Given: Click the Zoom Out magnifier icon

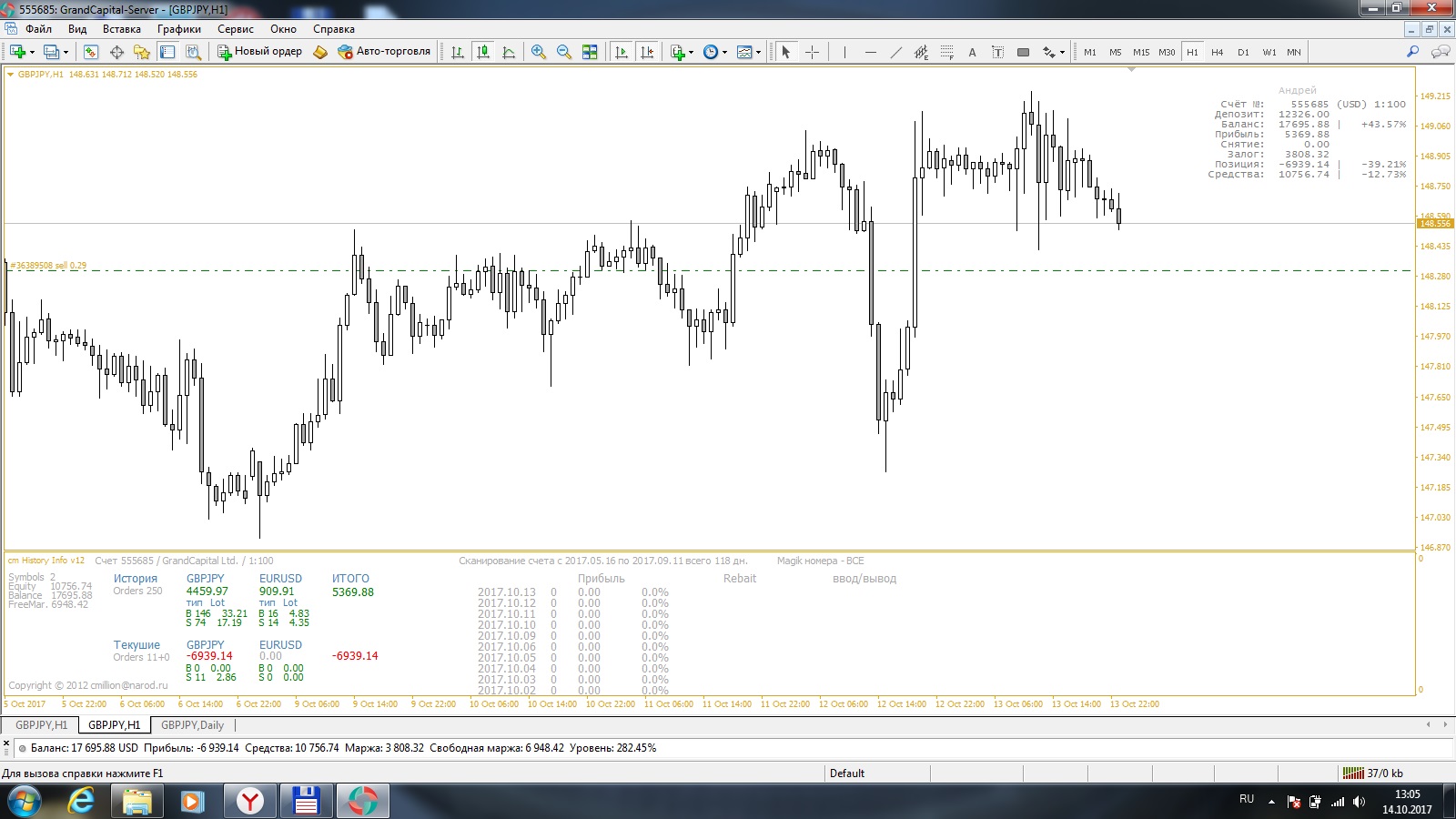Looking at the screenshot, I should [564, 52].
